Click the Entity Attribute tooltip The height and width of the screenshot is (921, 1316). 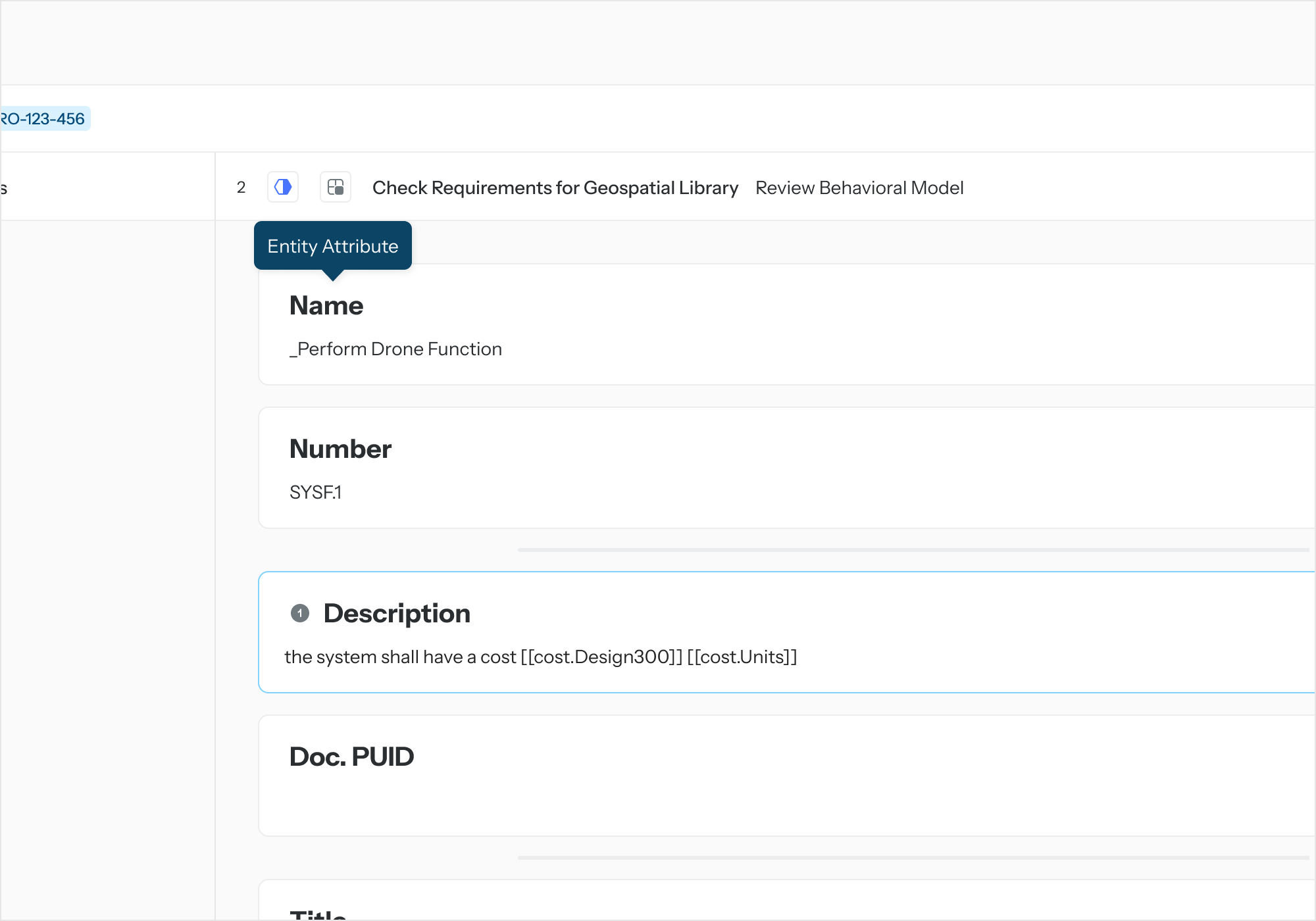pos(332,246)
